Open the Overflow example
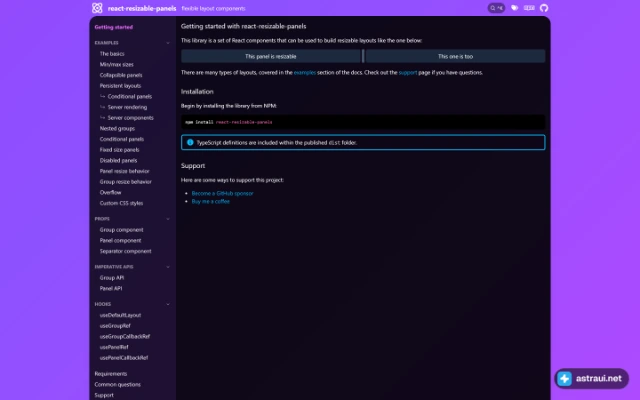 point(110,192)
